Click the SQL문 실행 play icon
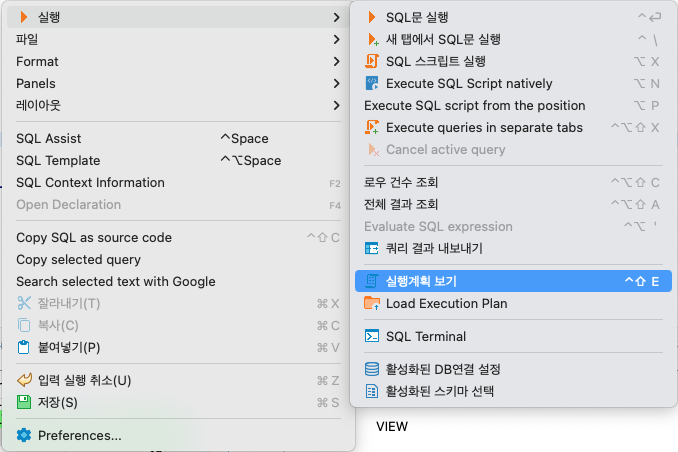The width and height of the screenshot is (678, 452). pos(371,17)
